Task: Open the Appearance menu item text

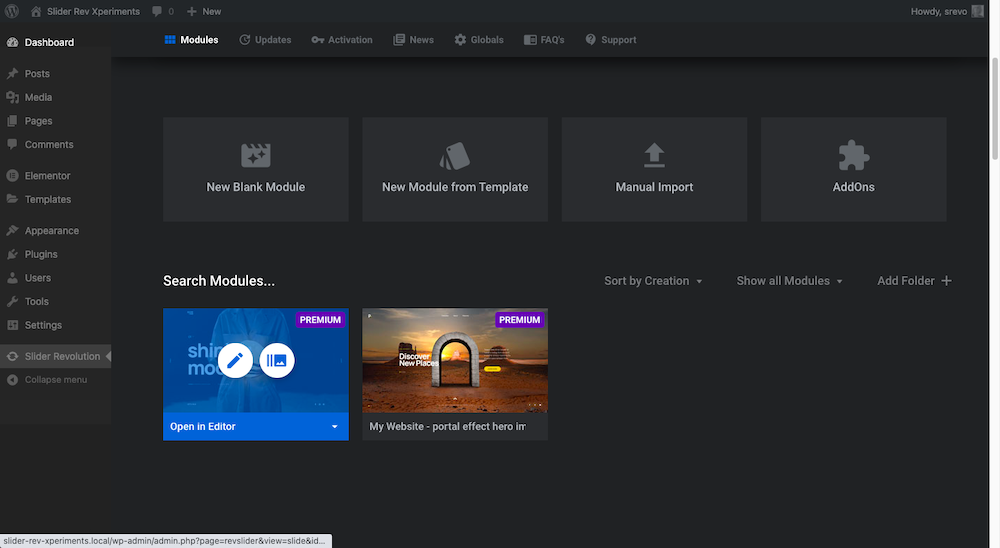Action: pyautogui.click(x=52, y=230)
